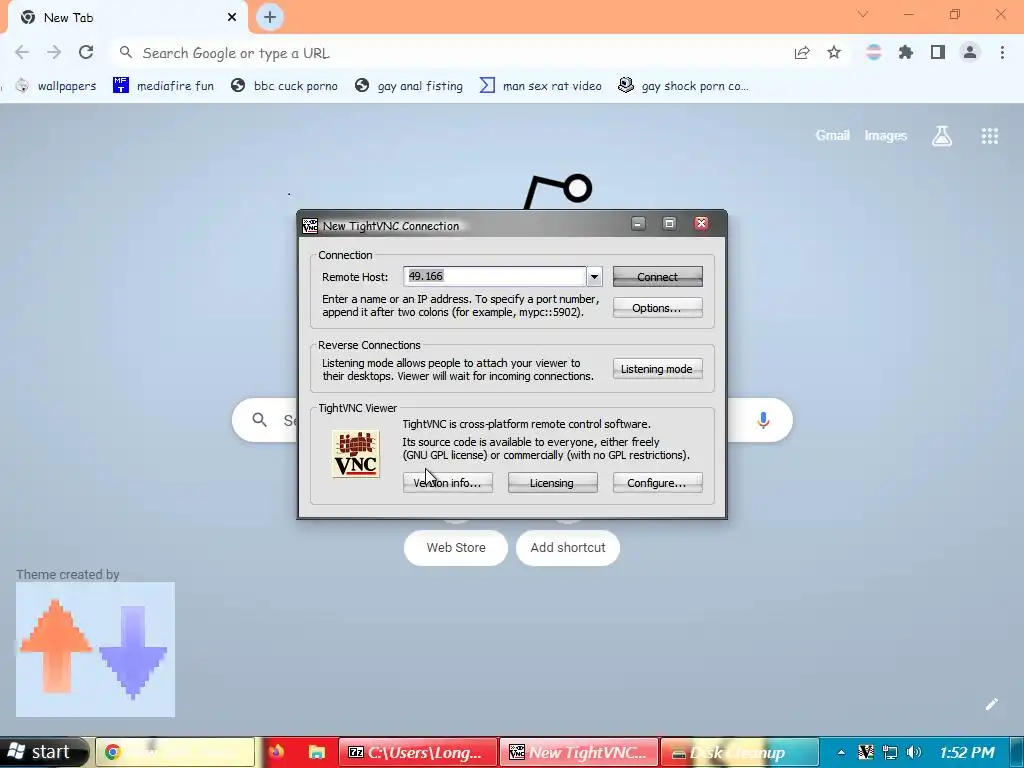Click the network tray icon
The height and width of the screenshot is (768, 1024).
889,752
